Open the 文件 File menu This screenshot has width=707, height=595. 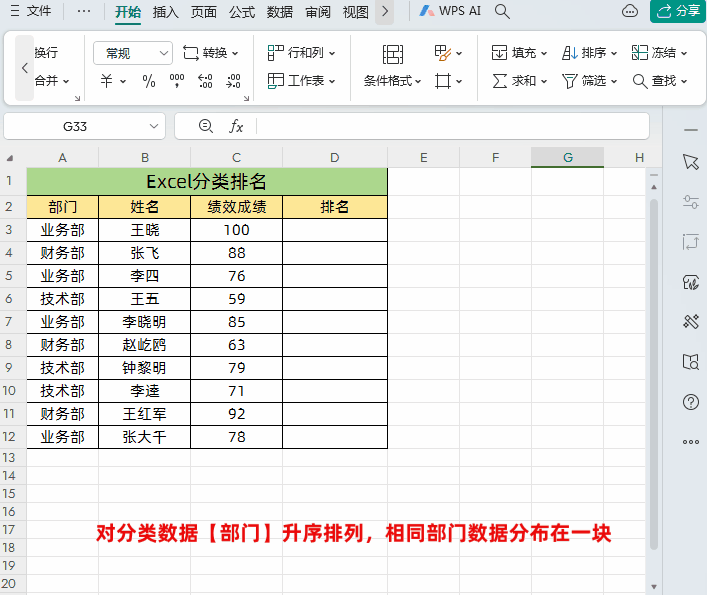tap(31, 12)
